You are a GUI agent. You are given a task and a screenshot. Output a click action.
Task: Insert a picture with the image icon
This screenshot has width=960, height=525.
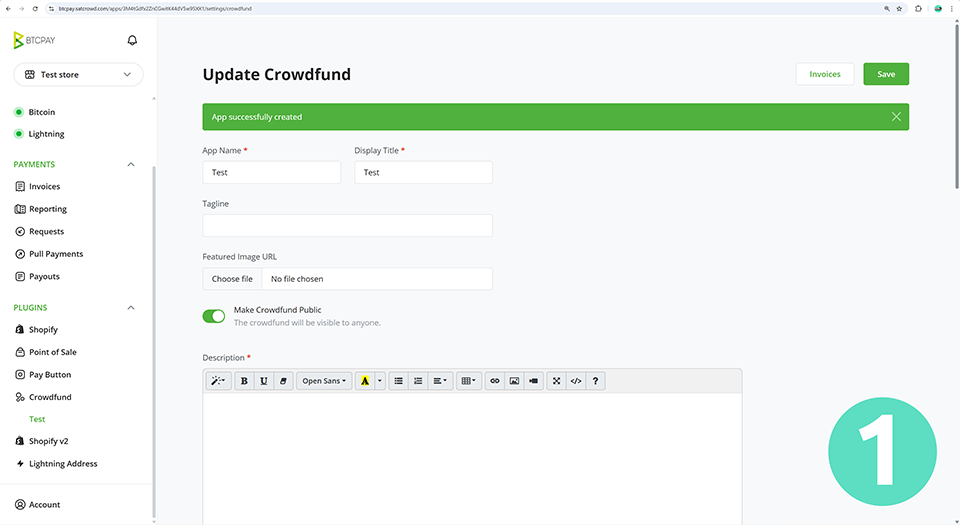514,381
